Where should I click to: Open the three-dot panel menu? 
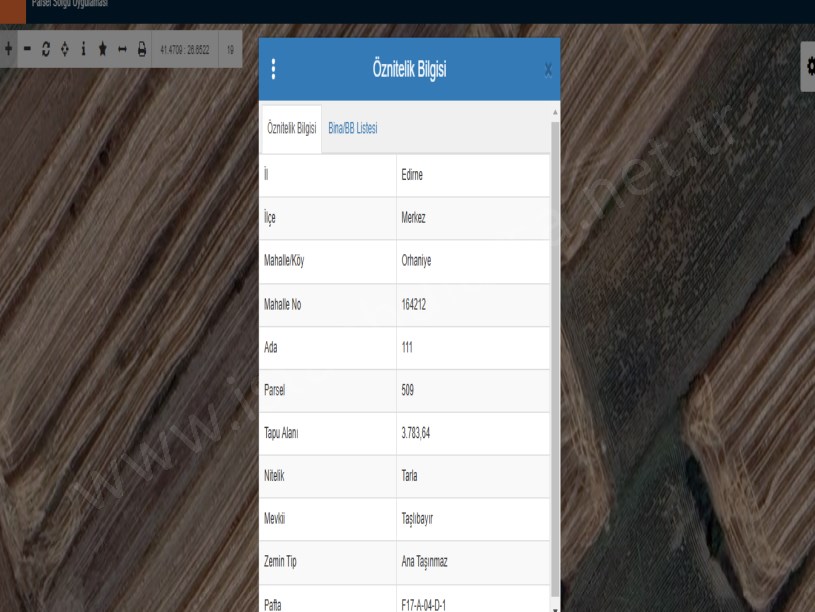(274, 70)
